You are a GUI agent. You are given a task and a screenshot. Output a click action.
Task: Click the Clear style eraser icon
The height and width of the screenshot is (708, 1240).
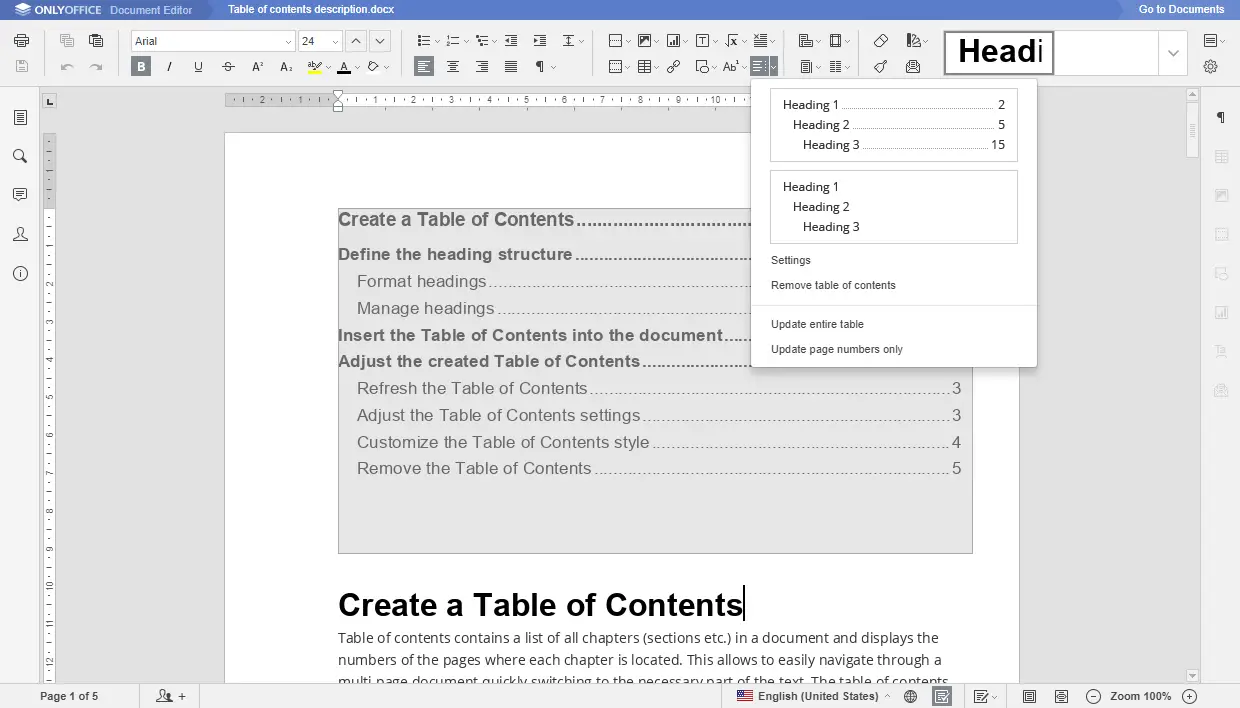(x=880, y=41)
